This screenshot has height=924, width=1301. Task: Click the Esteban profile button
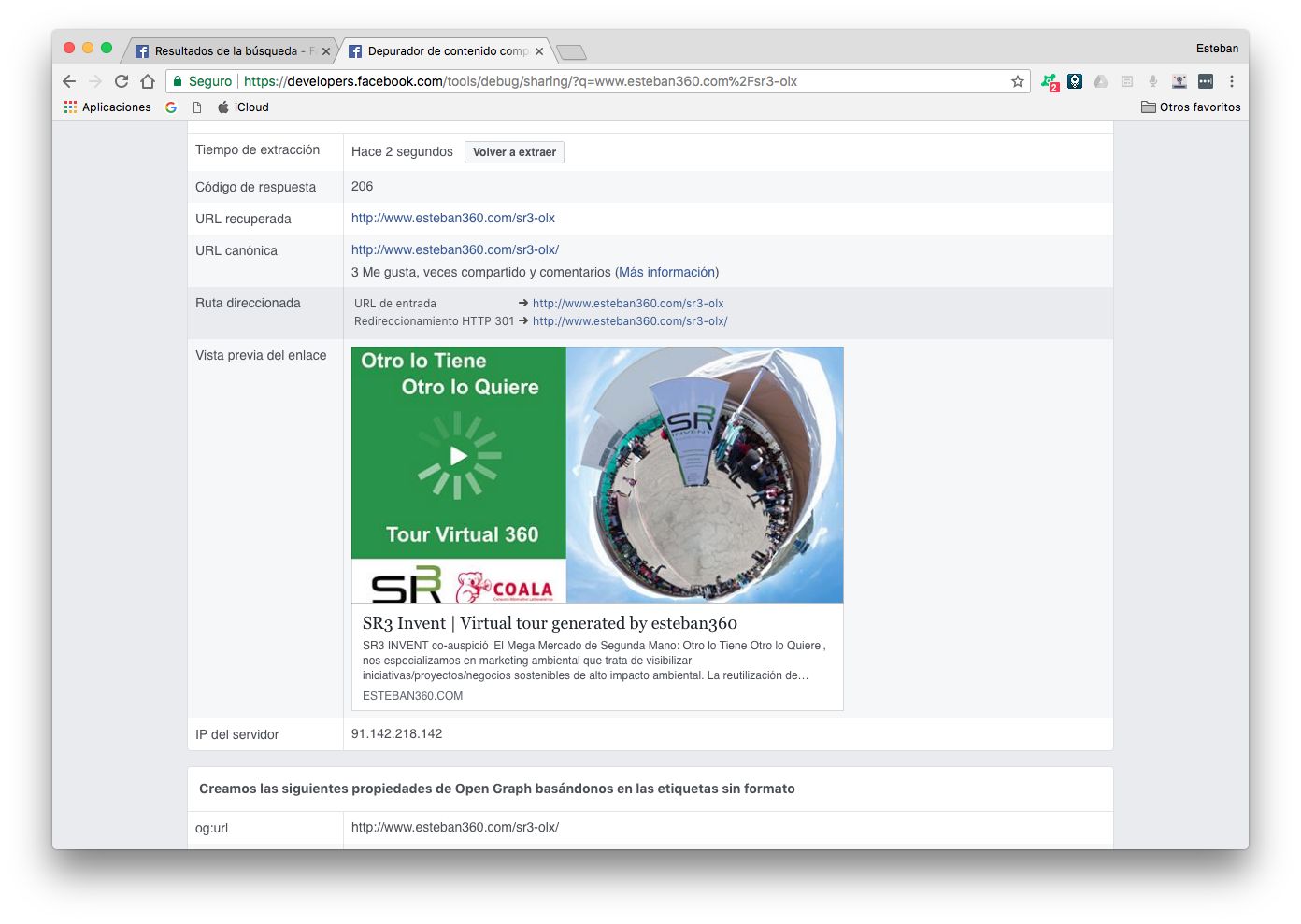1217,49
